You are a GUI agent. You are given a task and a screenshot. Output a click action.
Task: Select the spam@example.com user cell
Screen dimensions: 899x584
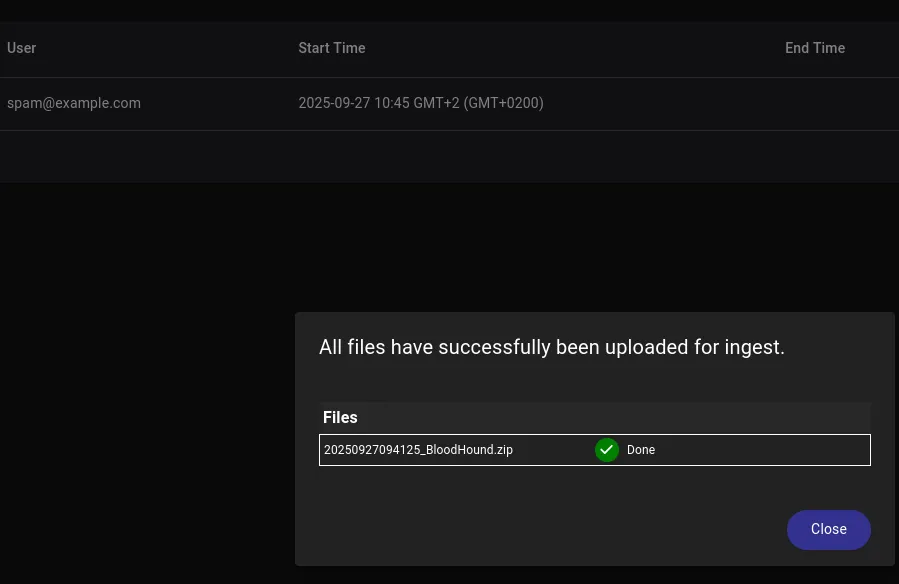point(74,103)
